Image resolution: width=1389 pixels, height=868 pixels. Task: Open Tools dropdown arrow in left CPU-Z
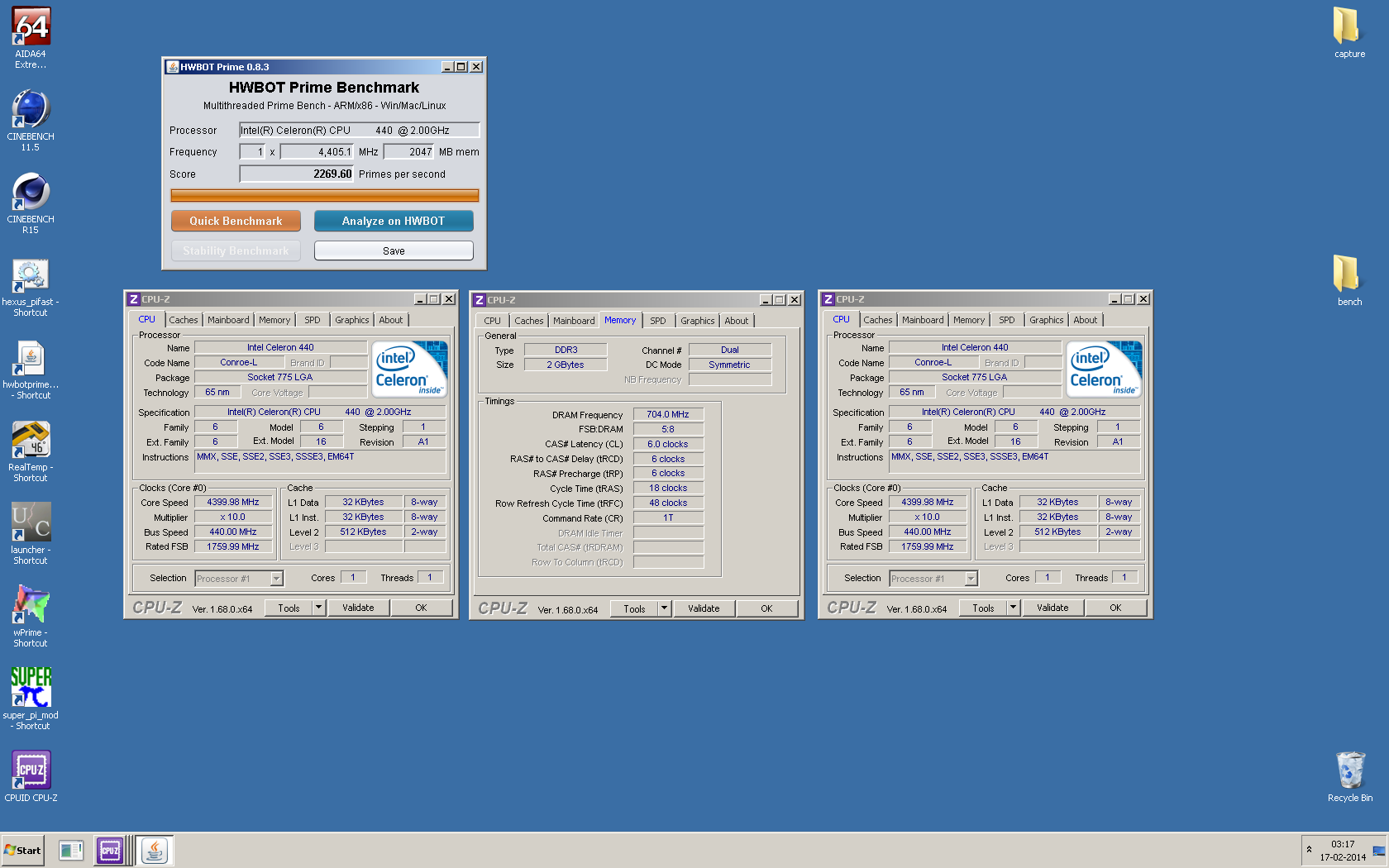tap(318, 608)
